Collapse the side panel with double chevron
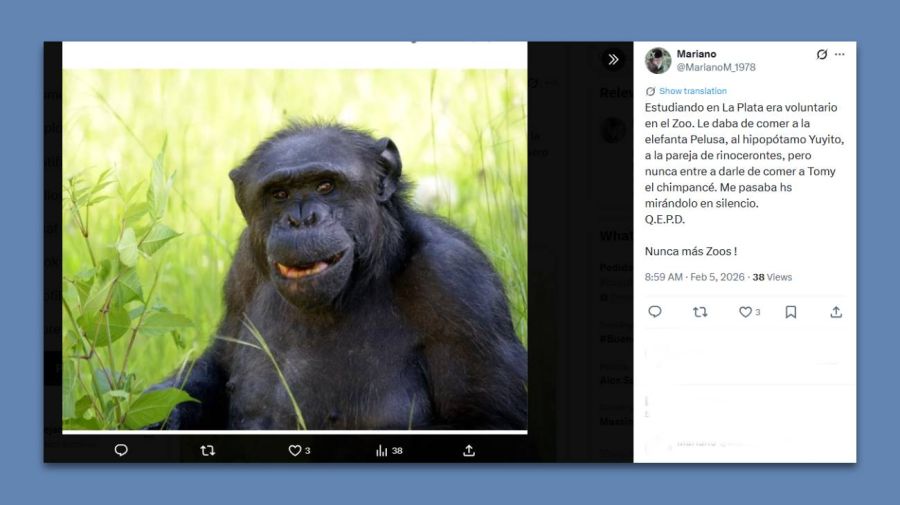This screenshot has width=900, height=505. point(613,59)
